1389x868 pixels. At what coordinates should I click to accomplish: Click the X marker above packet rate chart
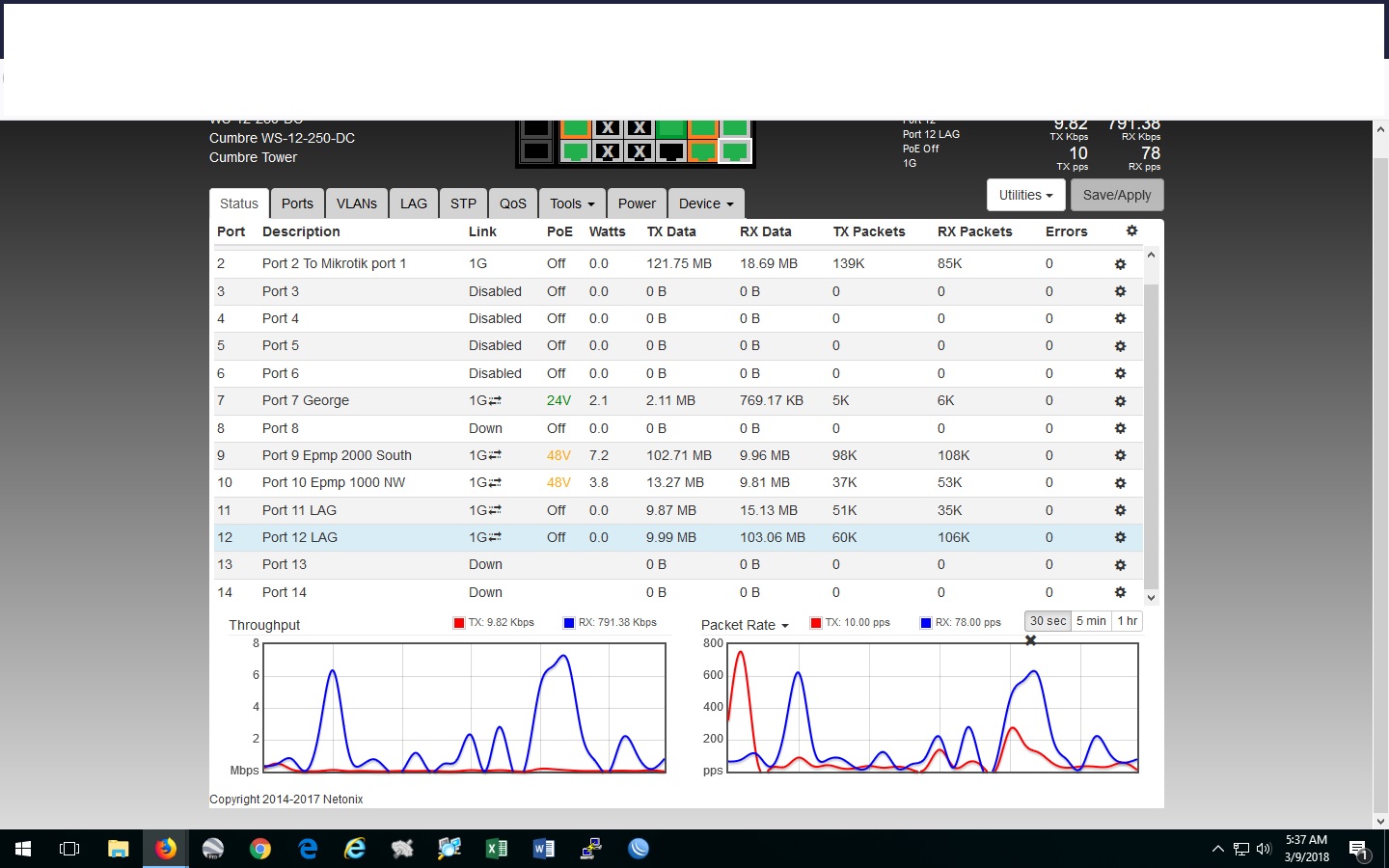[x=1030, y=640]
